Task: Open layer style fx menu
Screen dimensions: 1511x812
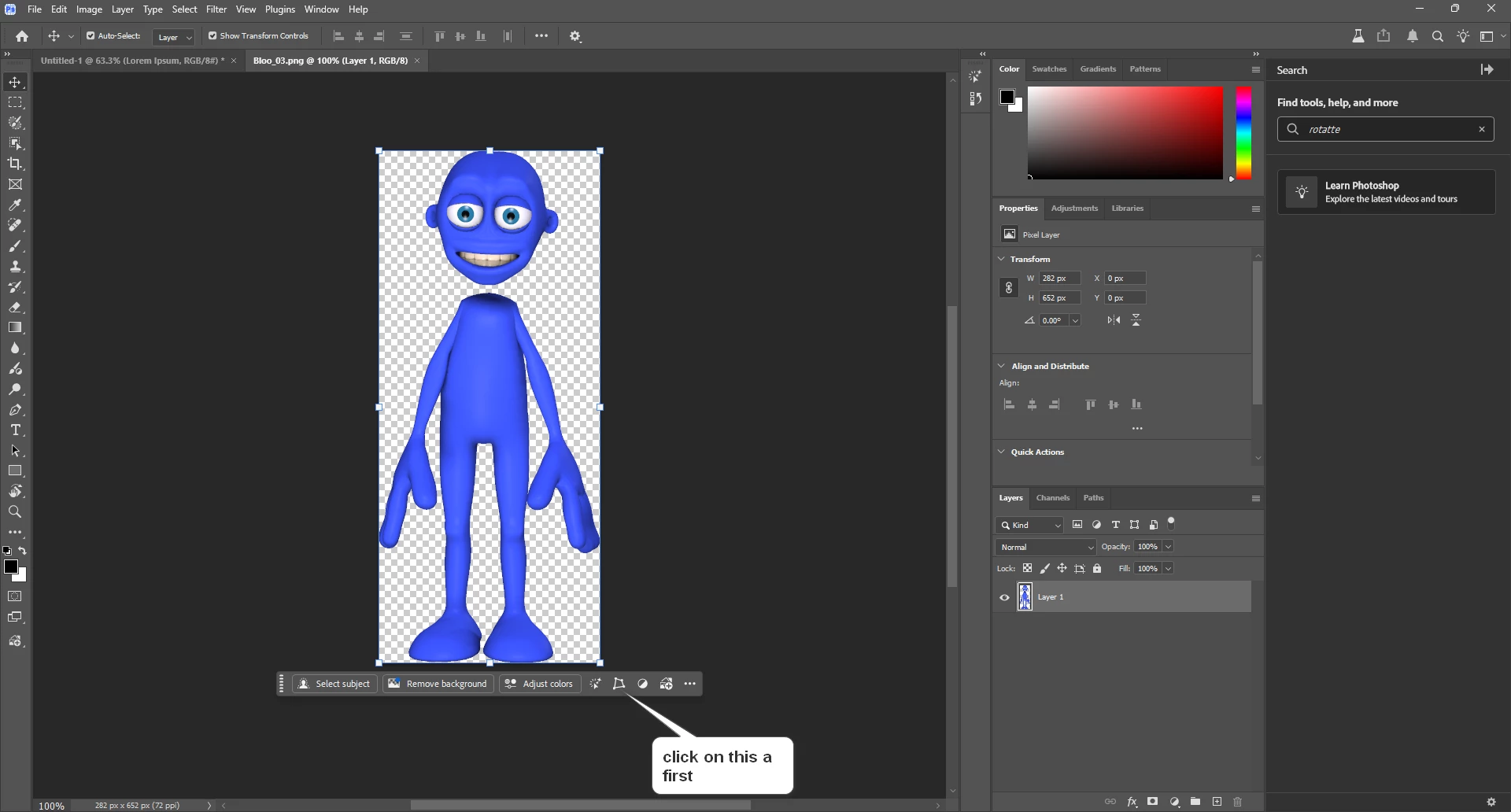Action: pos(1132,802)
